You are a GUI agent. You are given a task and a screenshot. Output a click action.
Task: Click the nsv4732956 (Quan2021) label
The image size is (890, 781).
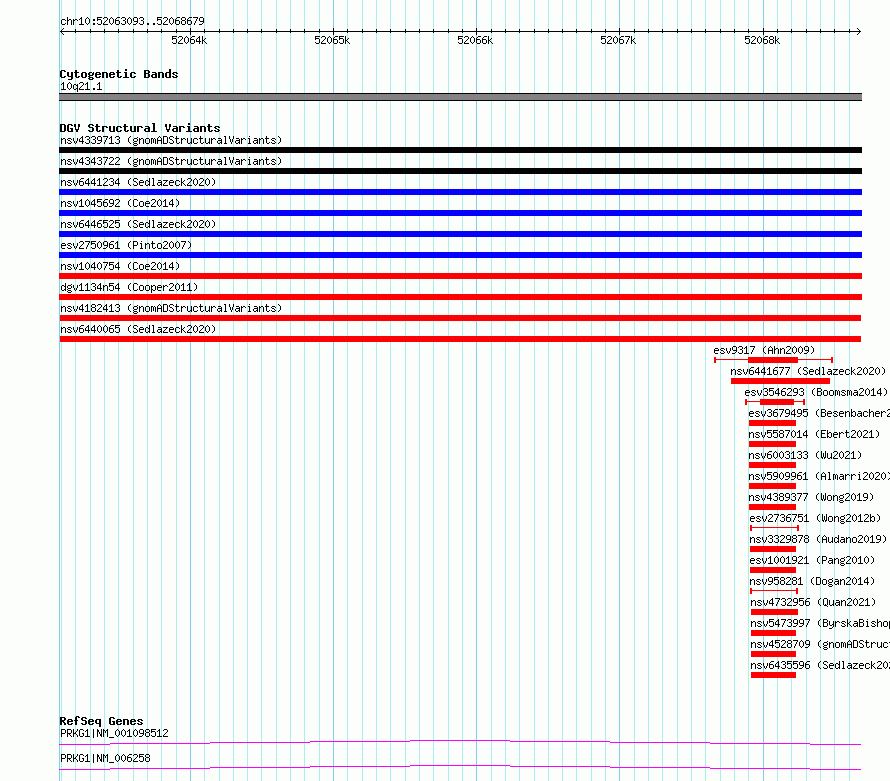(813, 602)
